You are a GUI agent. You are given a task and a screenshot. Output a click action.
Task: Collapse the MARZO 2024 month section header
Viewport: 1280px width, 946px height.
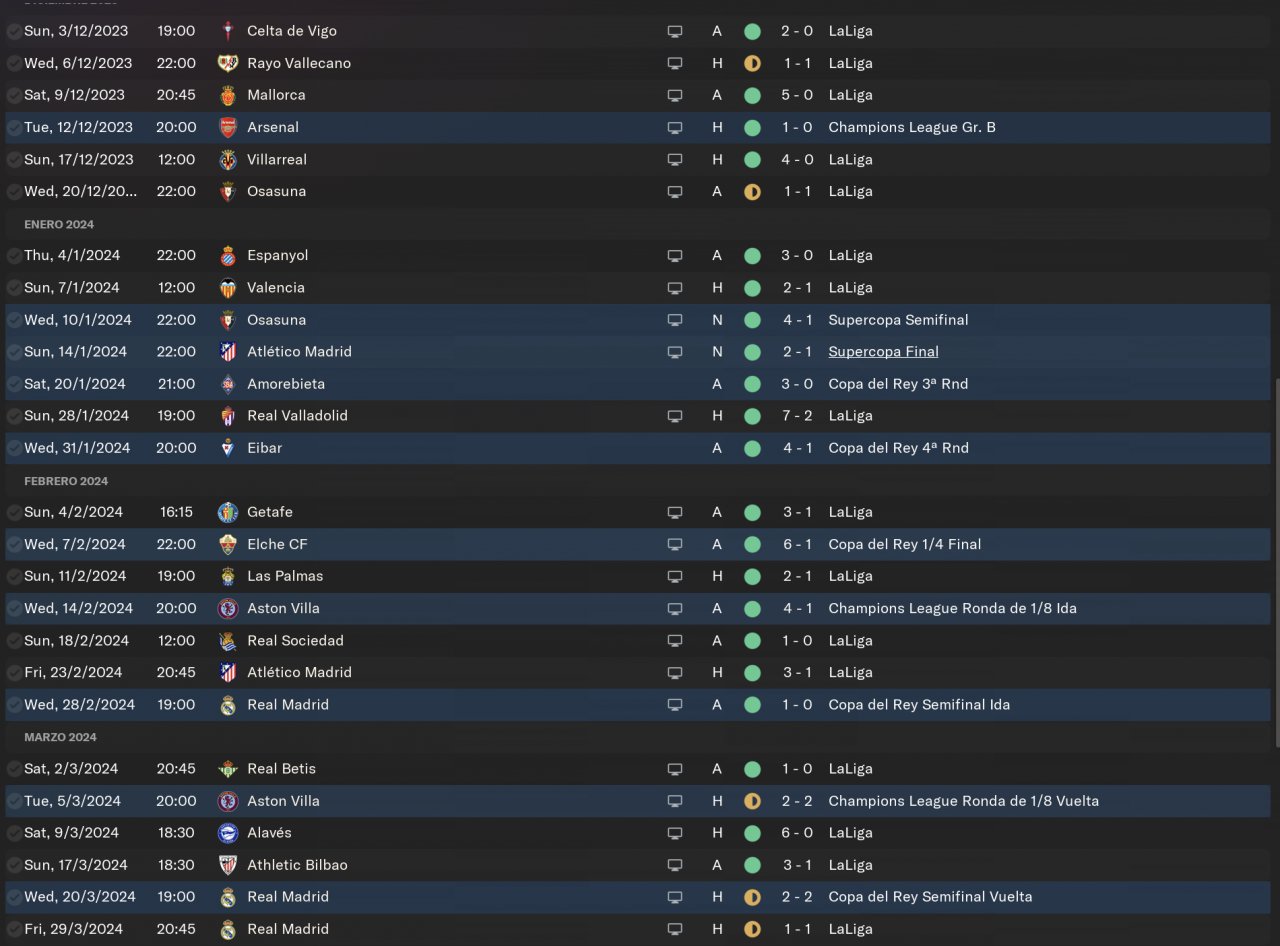[60, 737]
